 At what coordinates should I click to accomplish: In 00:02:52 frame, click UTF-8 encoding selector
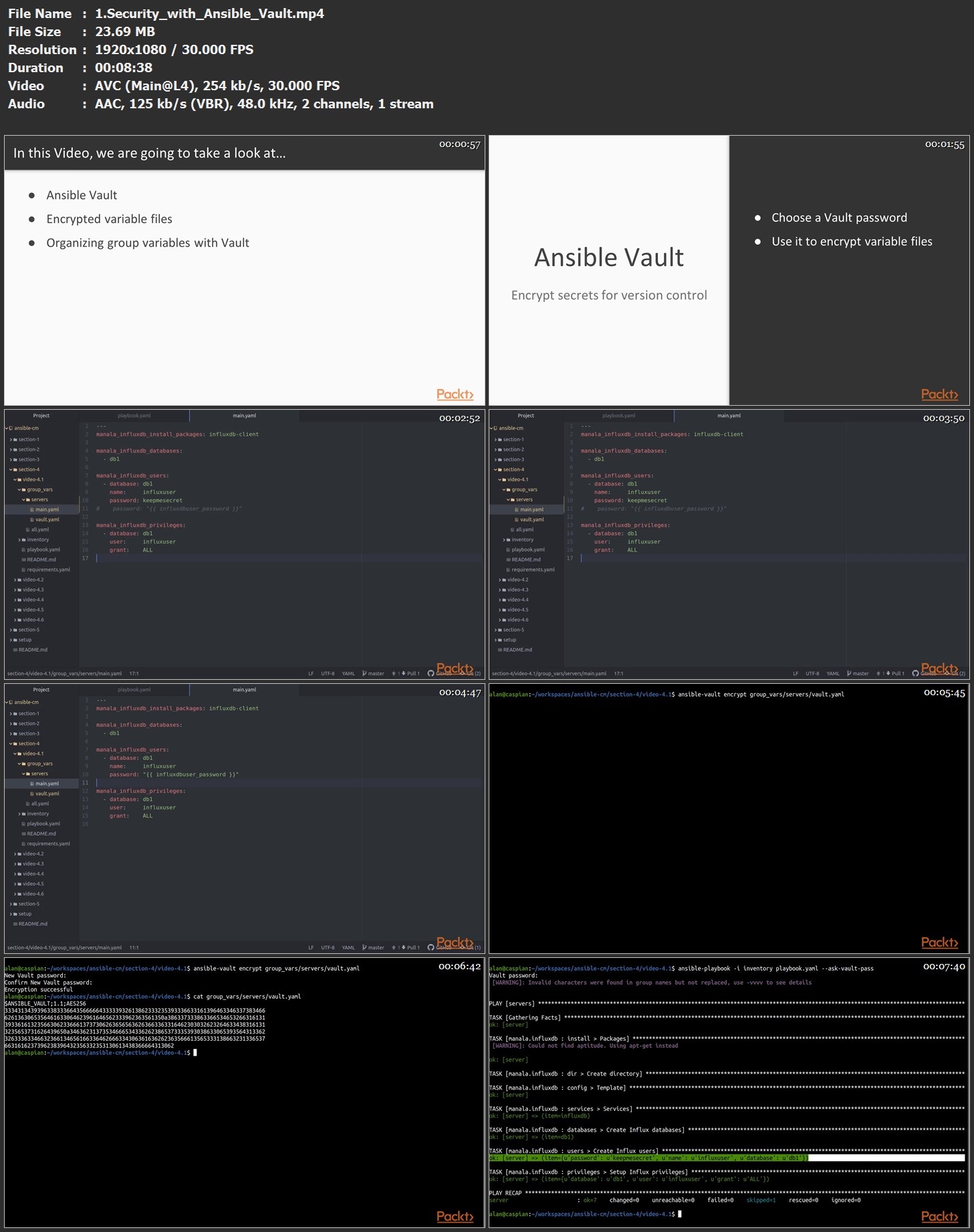click(328, 674)
